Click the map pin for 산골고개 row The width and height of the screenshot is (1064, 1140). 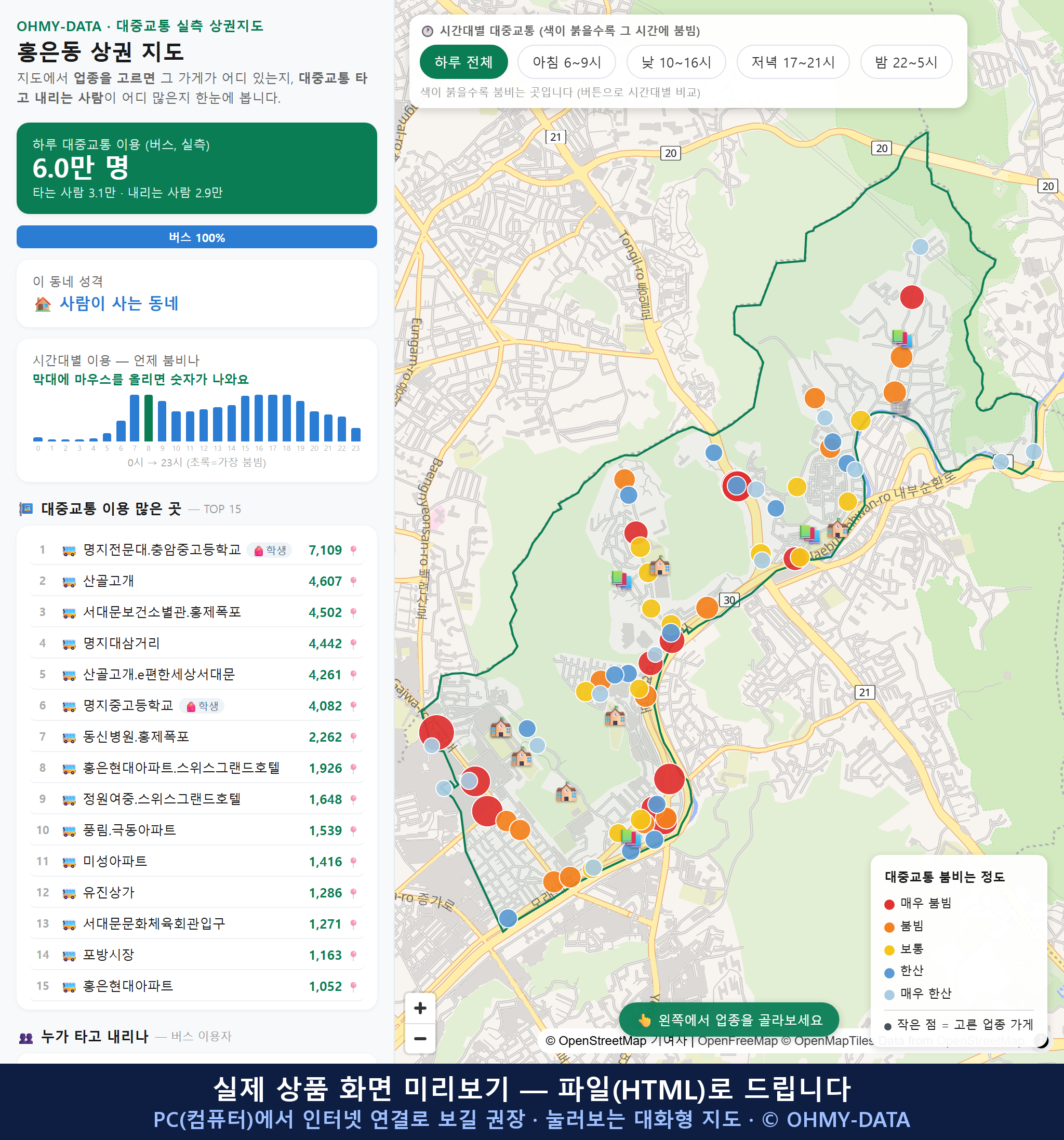point(353,582)
